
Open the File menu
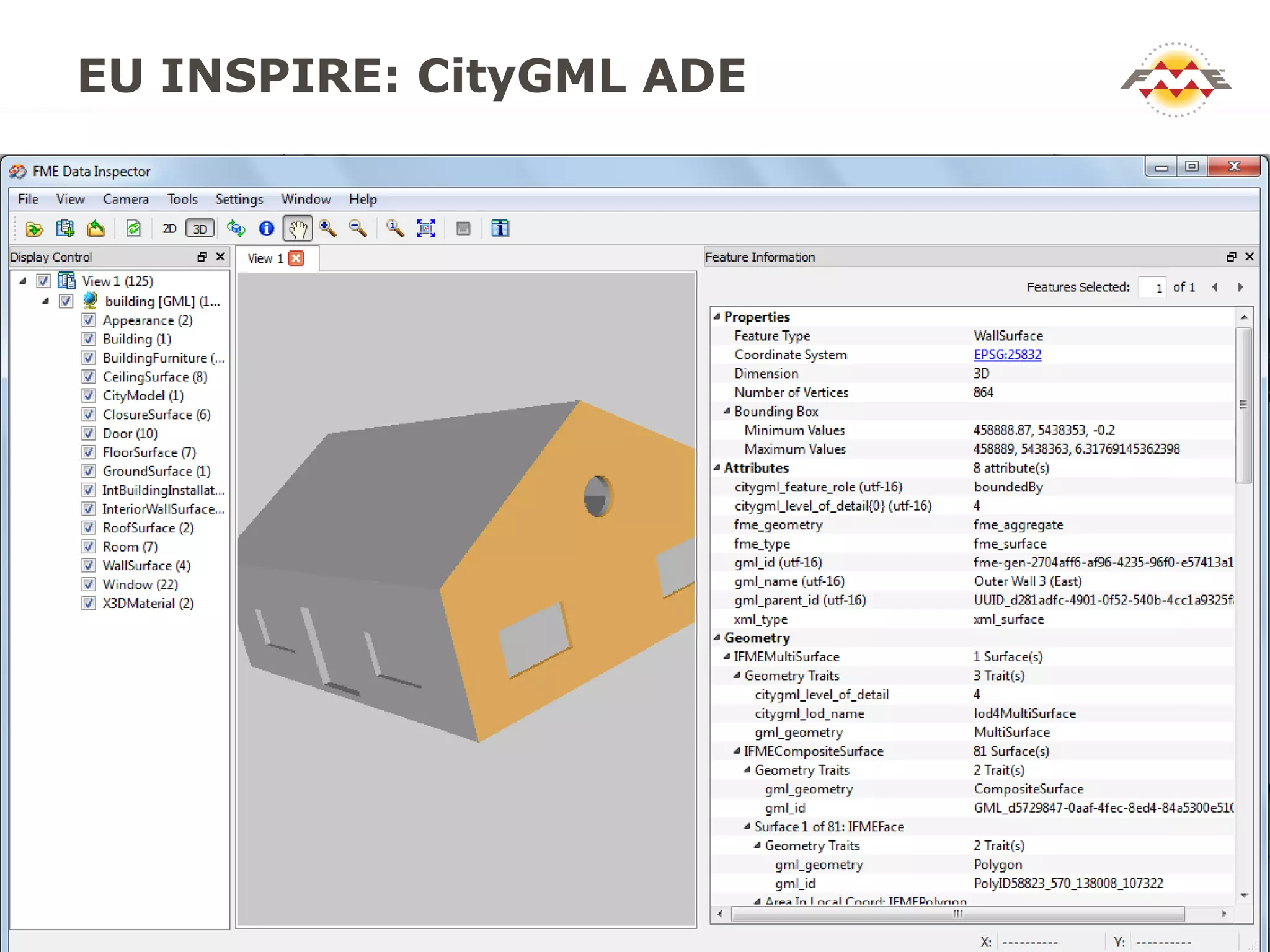pyautogui.click(x=29, y=199)
